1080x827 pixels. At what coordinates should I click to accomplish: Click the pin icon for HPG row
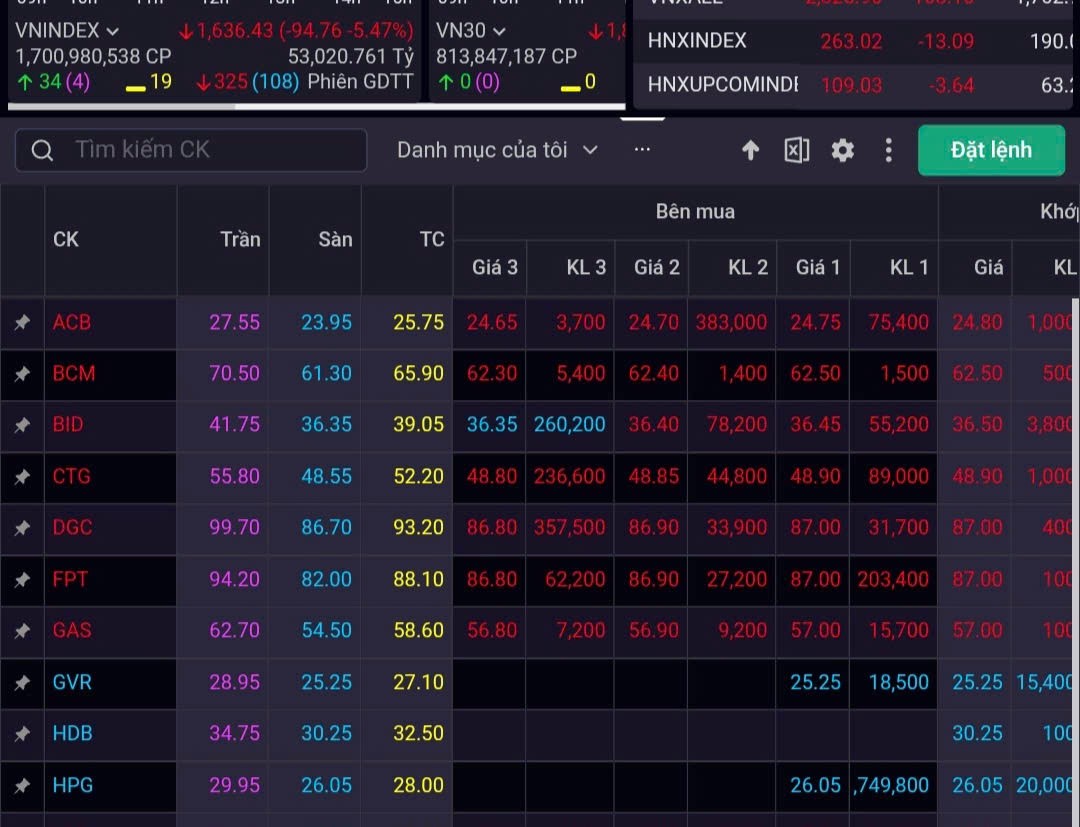[x=22, y=785]
